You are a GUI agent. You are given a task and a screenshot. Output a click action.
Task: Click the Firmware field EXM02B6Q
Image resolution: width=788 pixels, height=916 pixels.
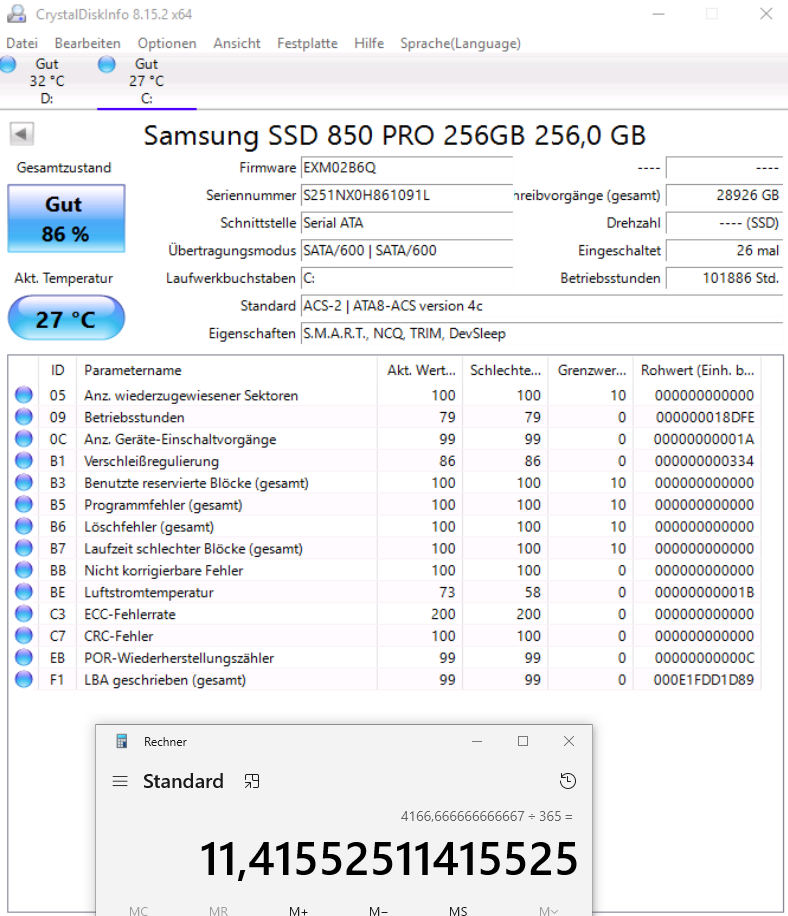407,168
